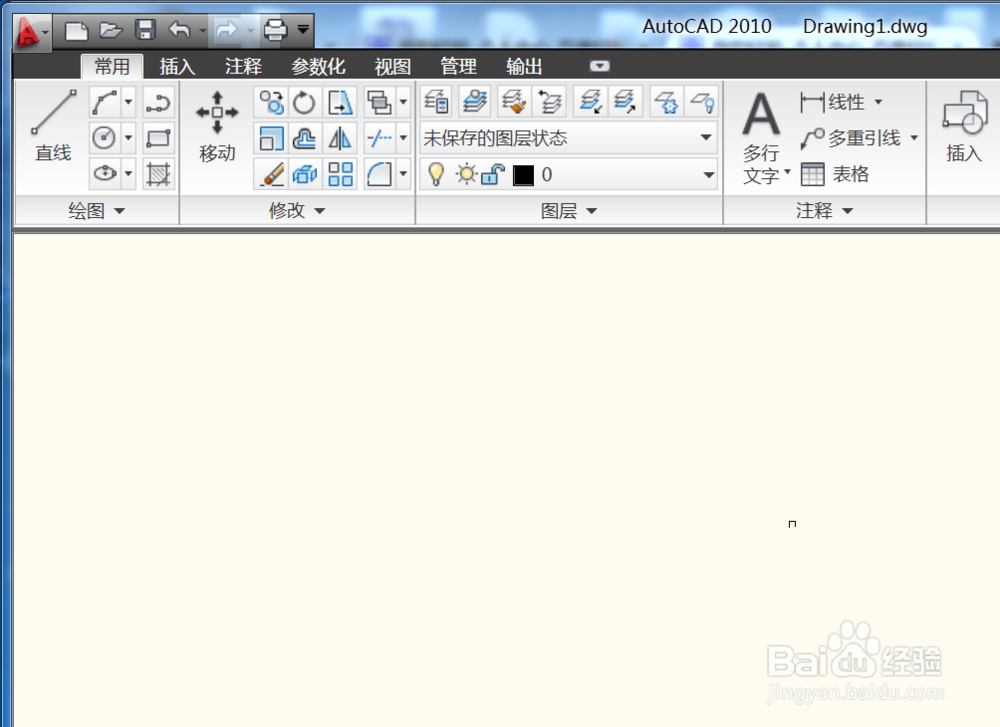This screenshot has width=1000, height=727.
Task: Open Layer Properties manager icon
Action: [437, 102]
